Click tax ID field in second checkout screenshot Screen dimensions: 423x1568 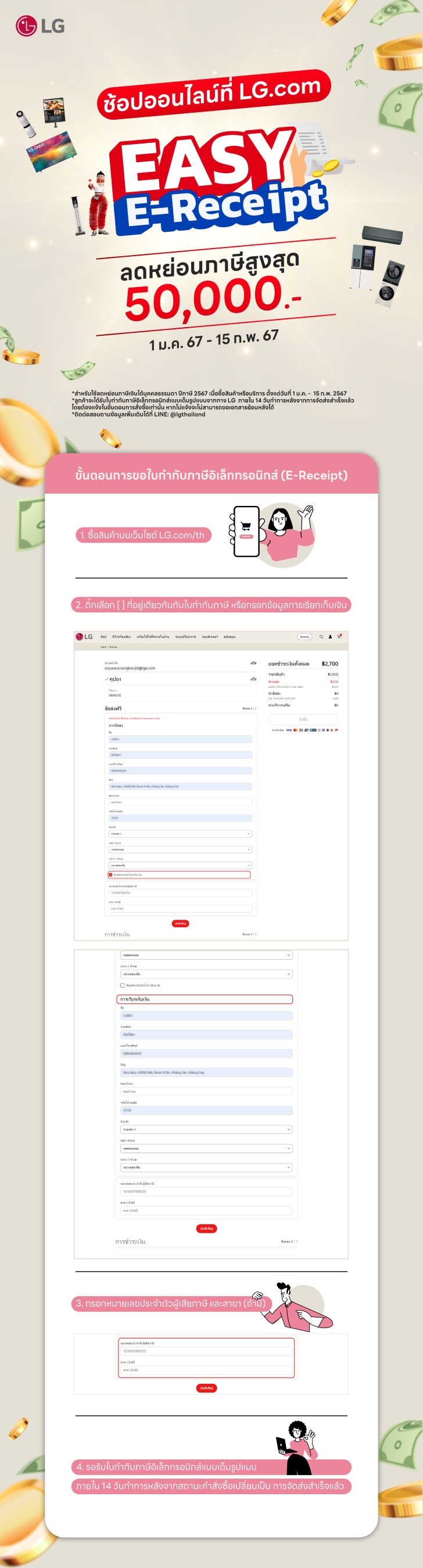tap(206, 1191)
